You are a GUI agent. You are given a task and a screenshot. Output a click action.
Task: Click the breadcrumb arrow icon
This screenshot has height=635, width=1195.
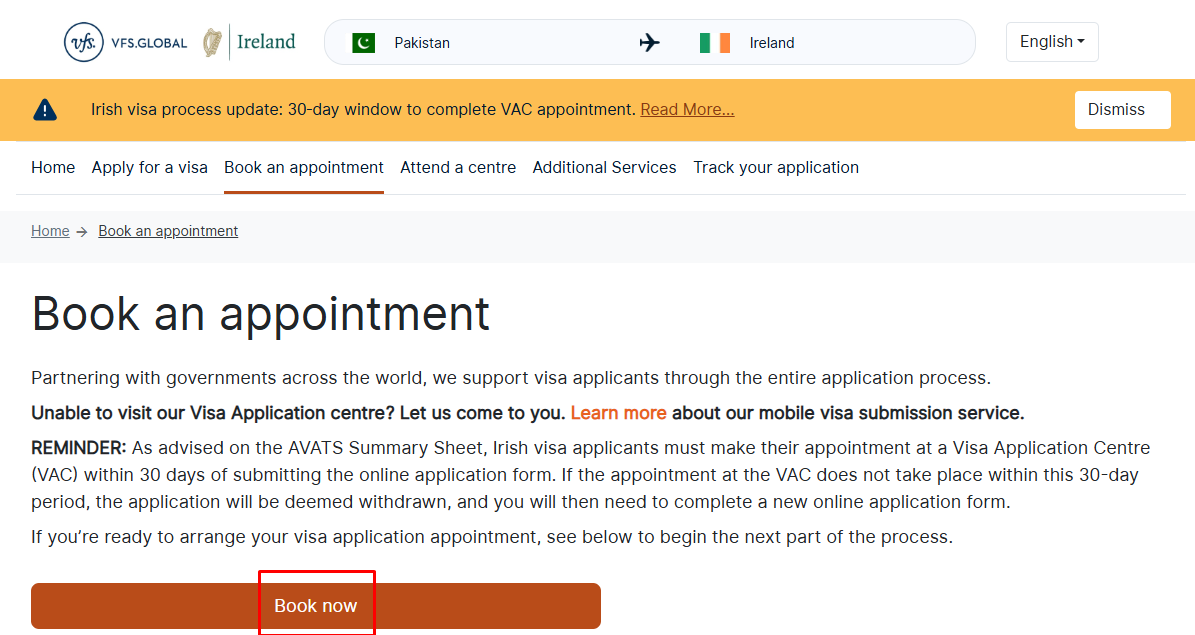(x=82, y=232)
